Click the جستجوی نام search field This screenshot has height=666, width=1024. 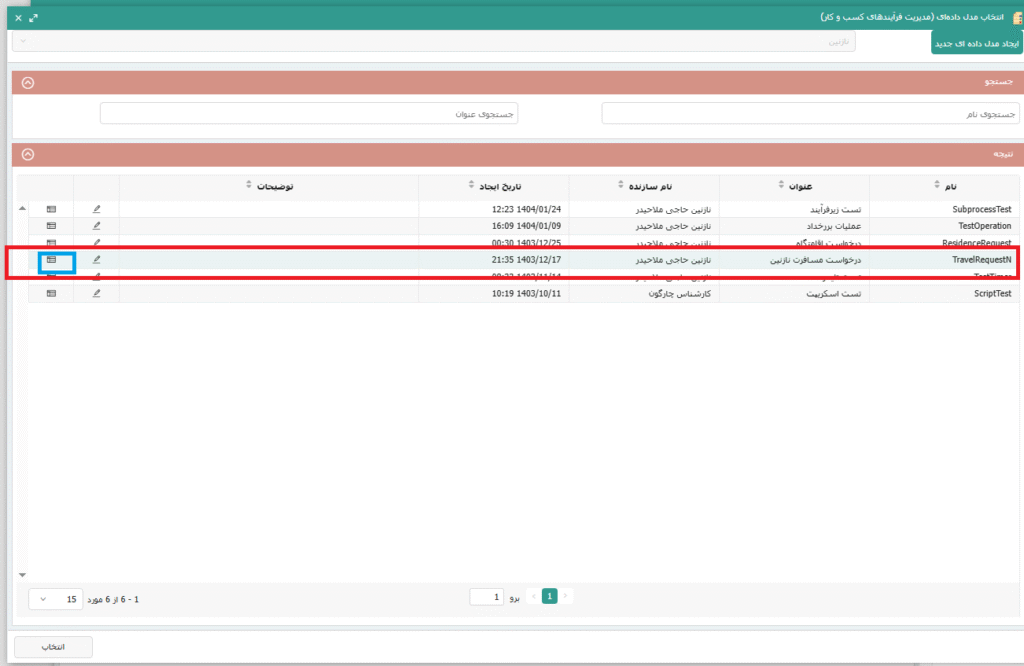point(810,113)
